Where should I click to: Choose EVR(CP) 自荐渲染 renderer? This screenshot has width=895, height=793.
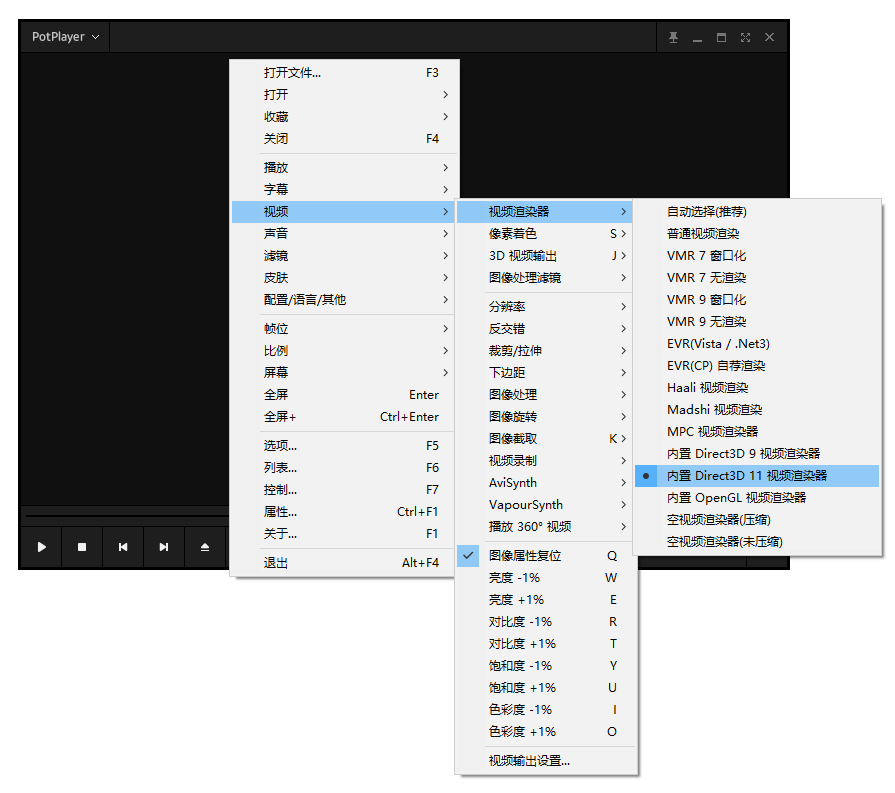coord(757,365)
